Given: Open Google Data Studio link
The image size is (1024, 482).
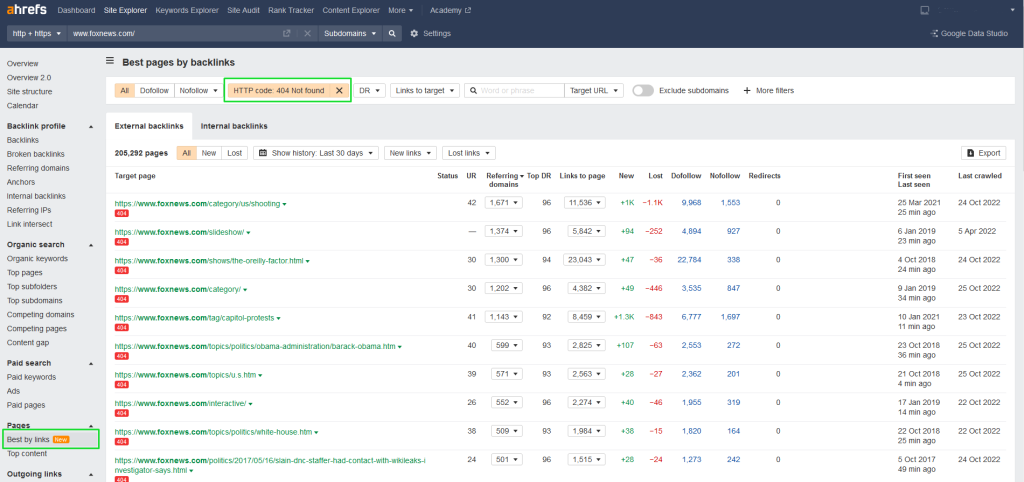Looking at the screenshot, I should (x=969, y=33).
